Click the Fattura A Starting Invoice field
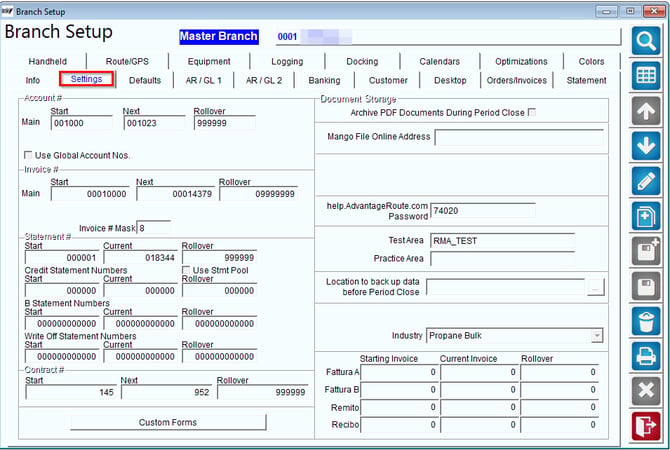Viewport: 670px width, 450px height. click(x=400, y=372)
